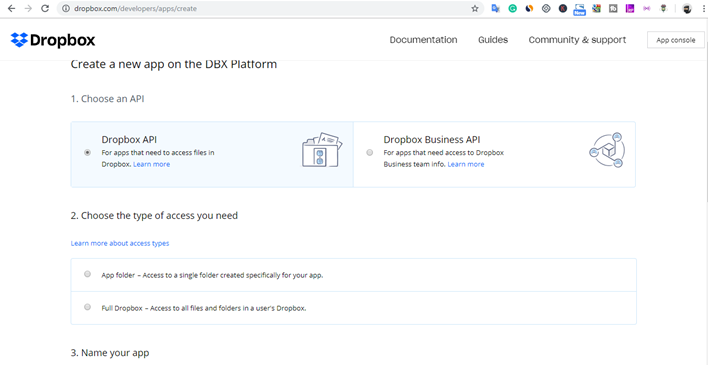Open the Guides menu
708x365 pixels.
493,40
